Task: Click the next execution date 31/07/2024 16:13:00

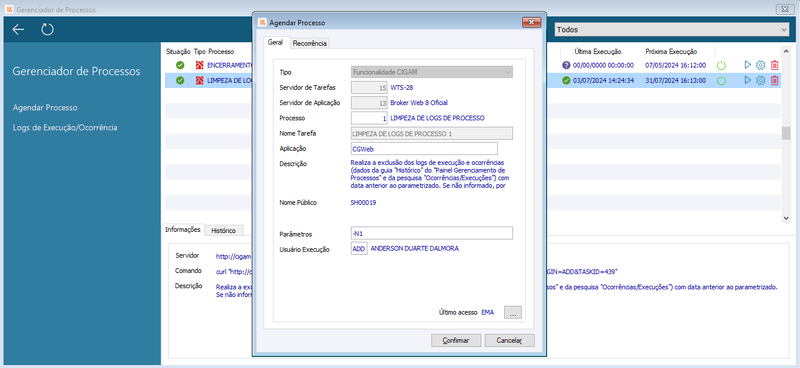Action: point(675,81)
